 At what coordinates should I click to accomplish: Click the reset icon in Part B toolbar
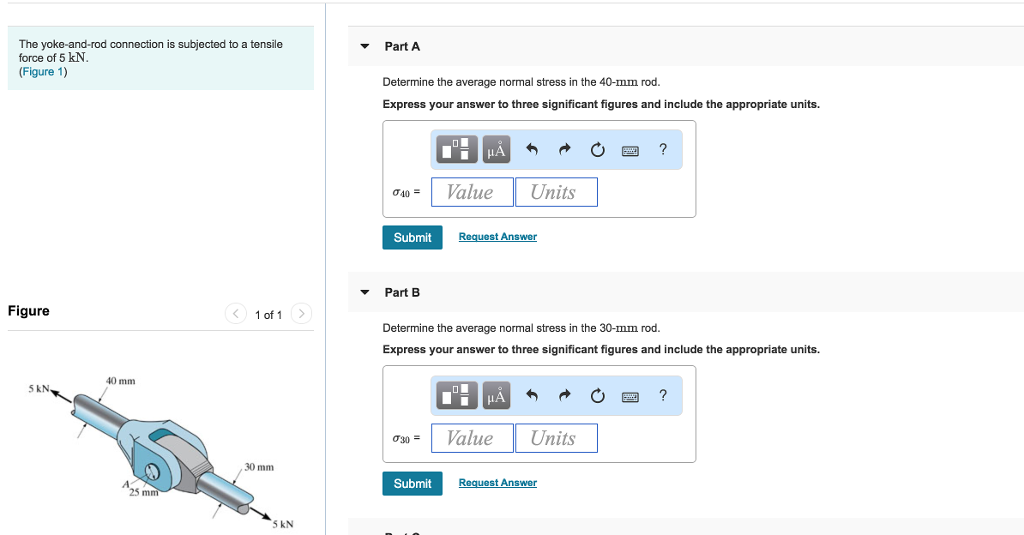(597, 397)
